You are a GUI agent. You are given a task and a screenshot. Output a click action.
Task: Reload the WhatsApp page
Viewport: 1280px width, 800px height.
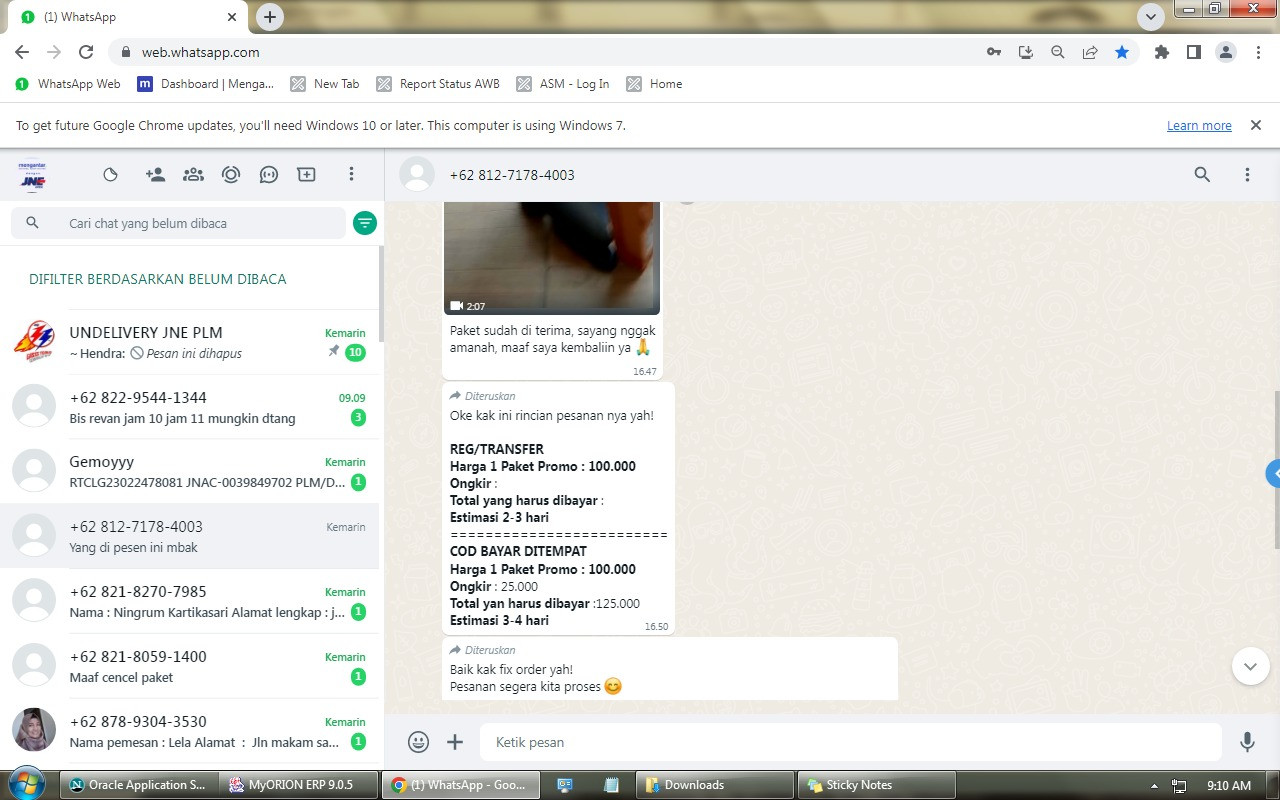[x=86, y=52]
